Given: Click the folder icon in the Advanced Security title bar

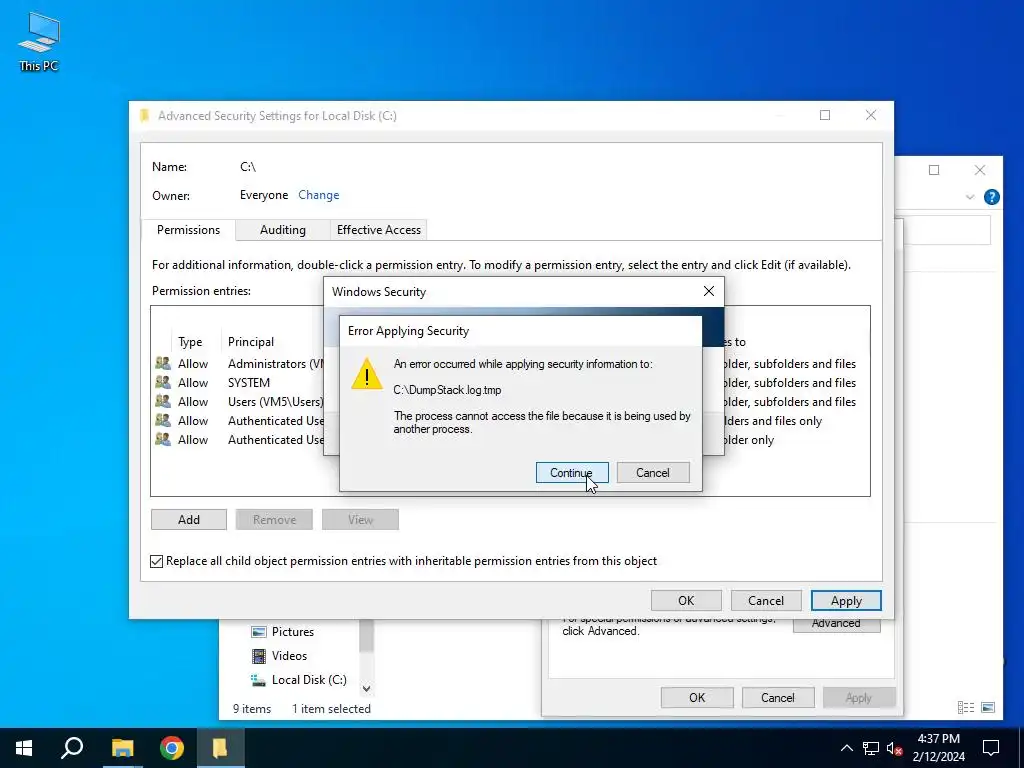Looking at the screenshot, I should tap(145, 116).
